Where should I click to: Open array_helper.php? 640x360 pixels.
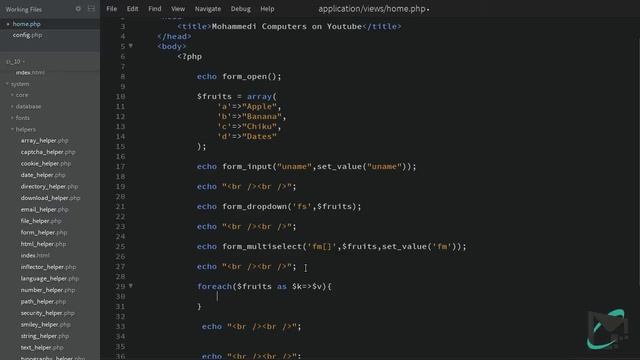click(44, 140)
